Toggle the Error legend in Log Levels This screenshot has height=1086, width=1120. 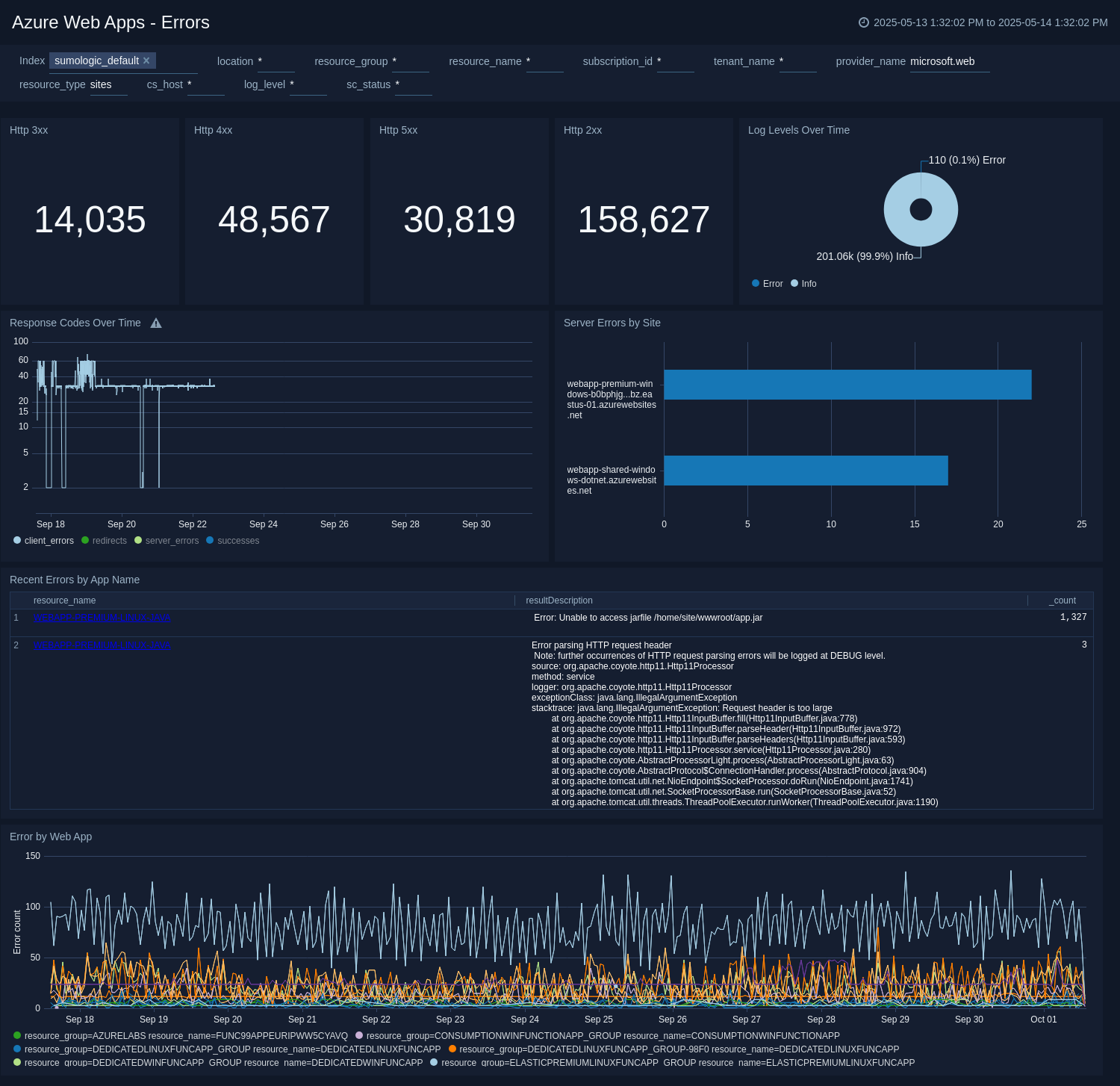click(768, 284)
